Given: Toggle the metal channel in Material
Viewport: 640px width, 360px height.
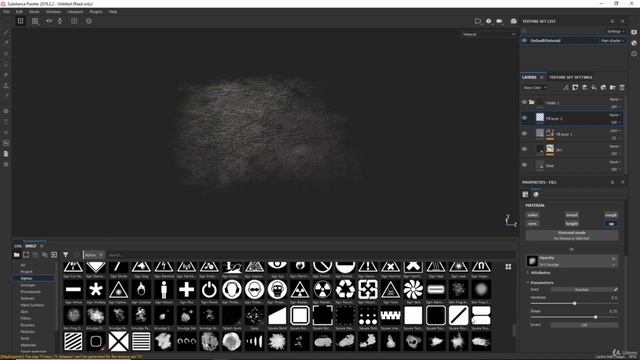Looking at the screenshot, I should point(572,215).
